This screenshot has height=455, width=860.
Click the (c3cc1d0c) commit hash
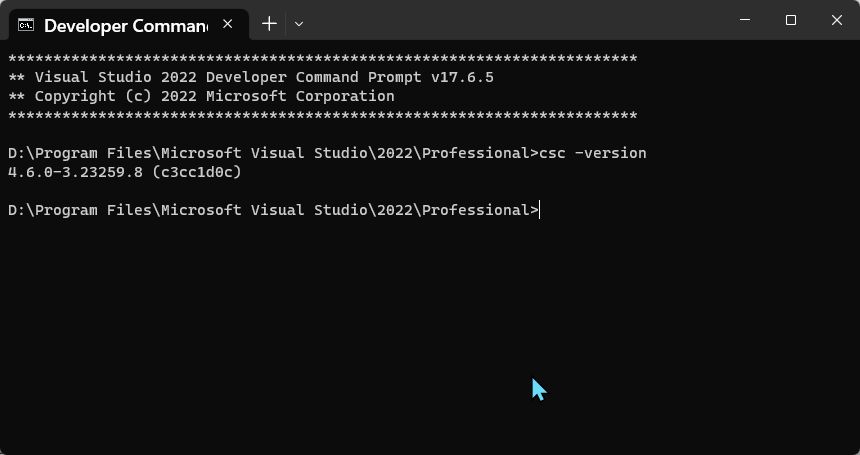[x=197, y=173]
